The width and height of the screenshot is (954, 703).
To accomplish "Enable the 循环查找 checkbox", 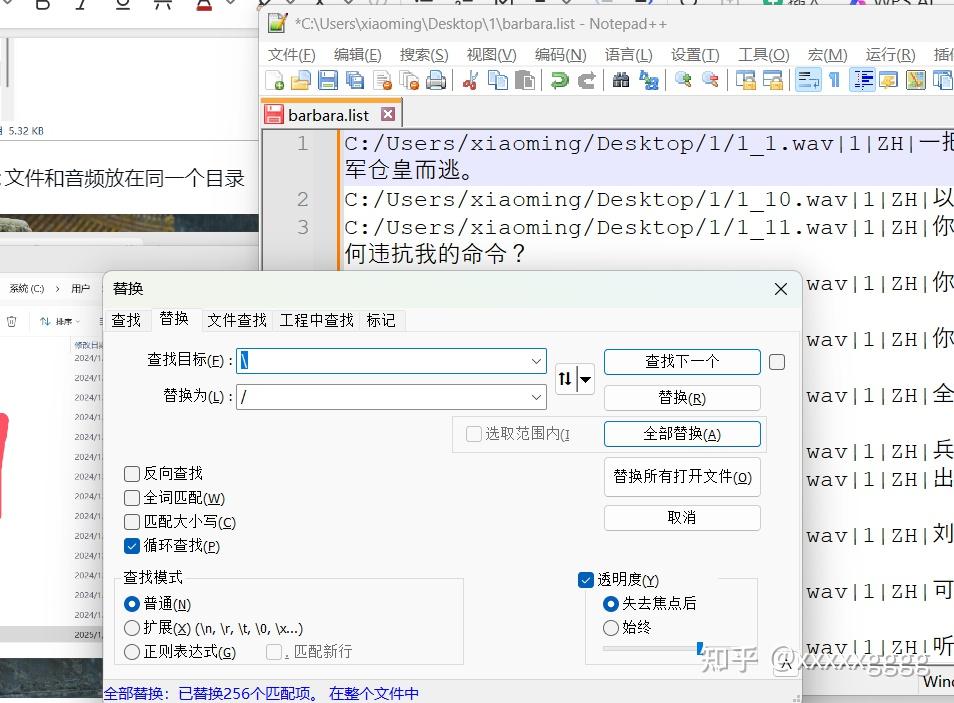I will pos(131,545).
